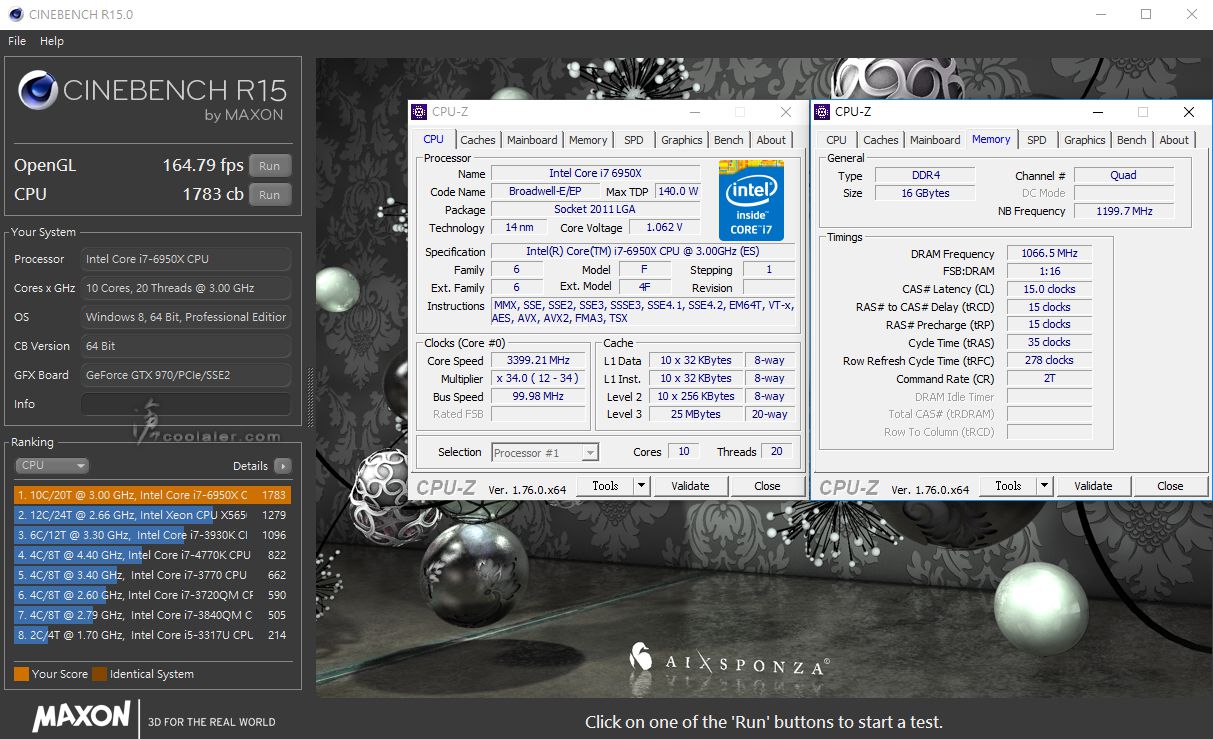This screenshot has width=1213, height=739.
Task: Click the GFX Board field showing GeForce GTX 970
Action: tap(186, 375)
